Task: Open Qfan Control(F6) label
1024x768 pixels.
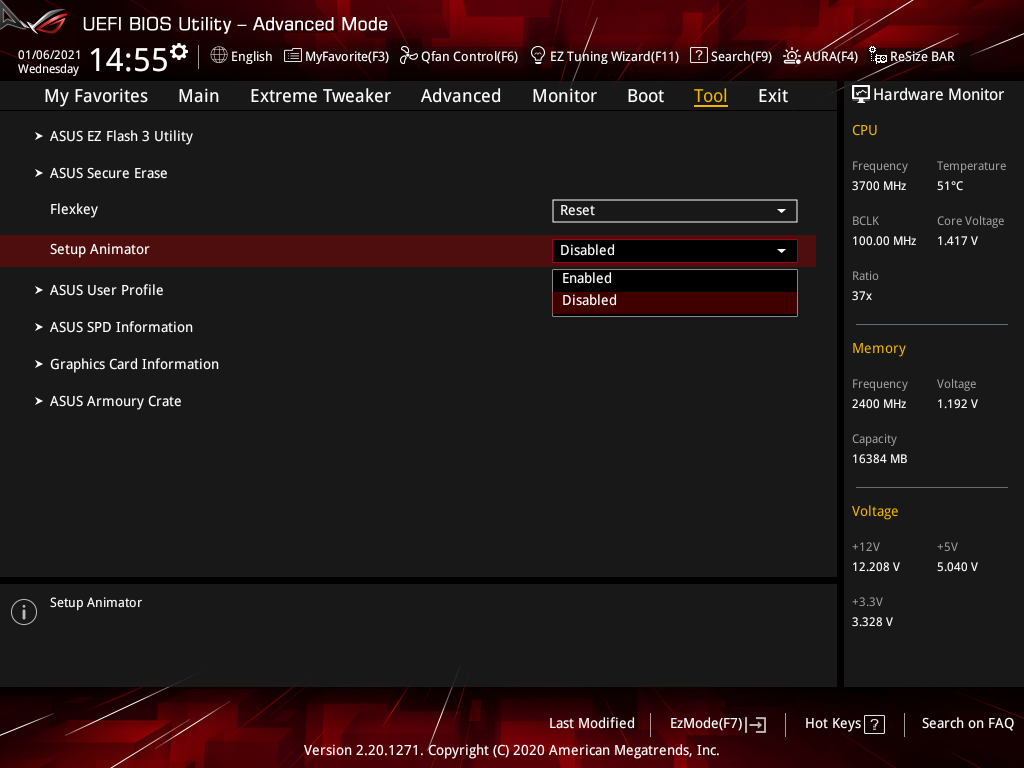Action: pos(469,57)
